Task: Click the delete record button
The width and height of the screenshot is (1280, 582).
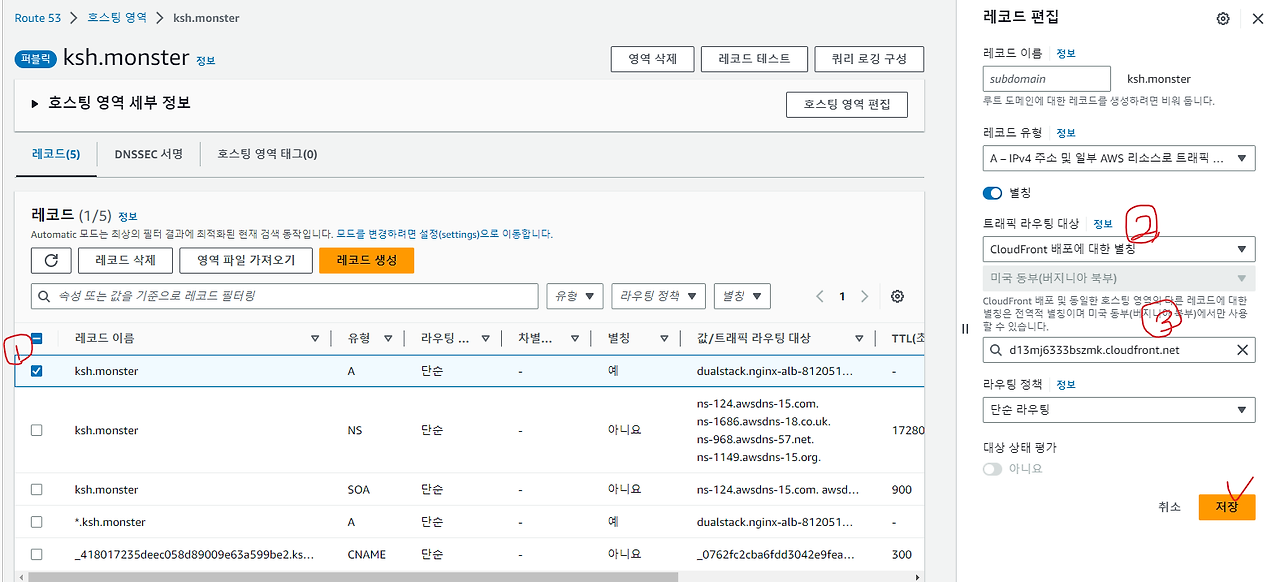Action: pyautogui.click(x=125, y=261)
